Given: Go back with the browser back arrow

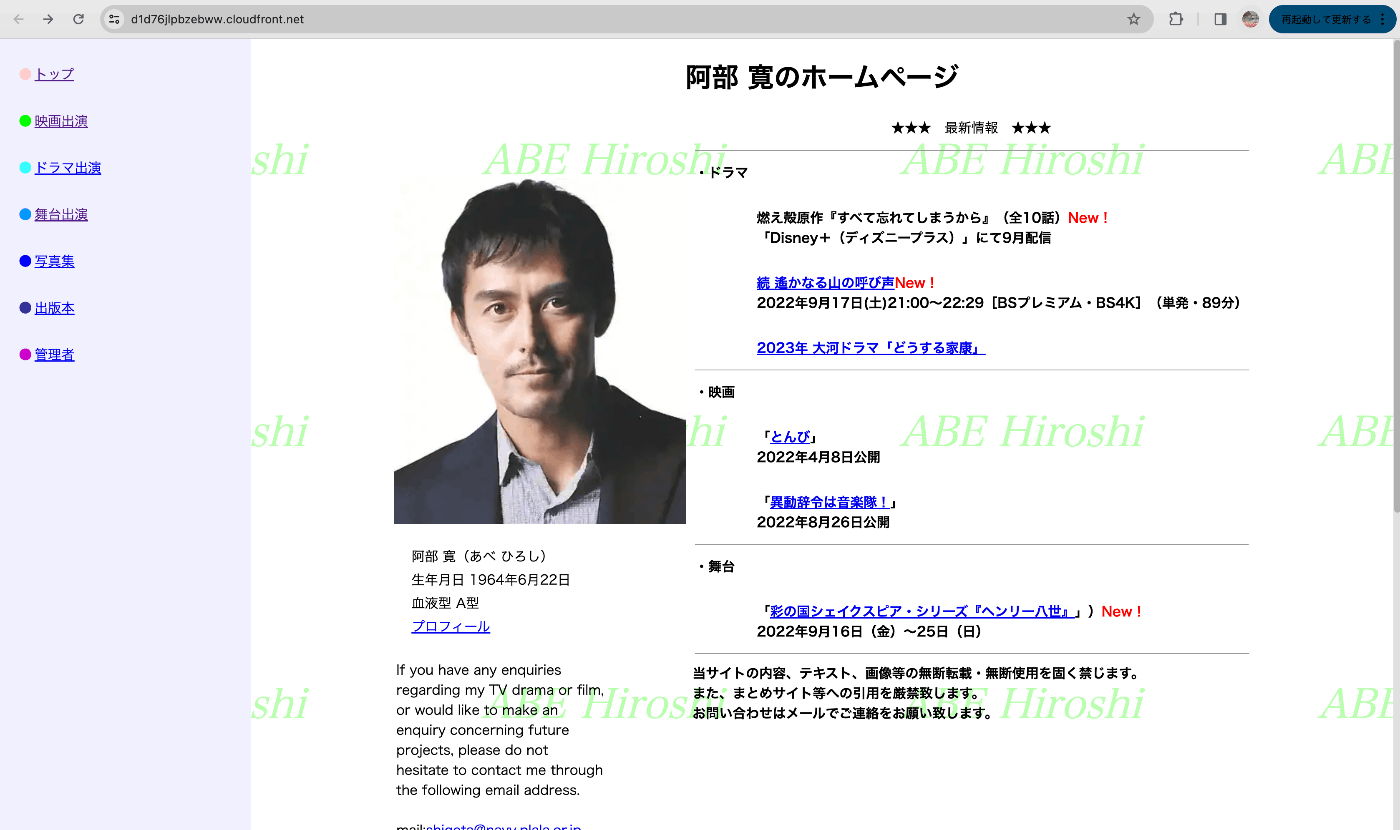Looking at the screenshot, I should (18, 19).
